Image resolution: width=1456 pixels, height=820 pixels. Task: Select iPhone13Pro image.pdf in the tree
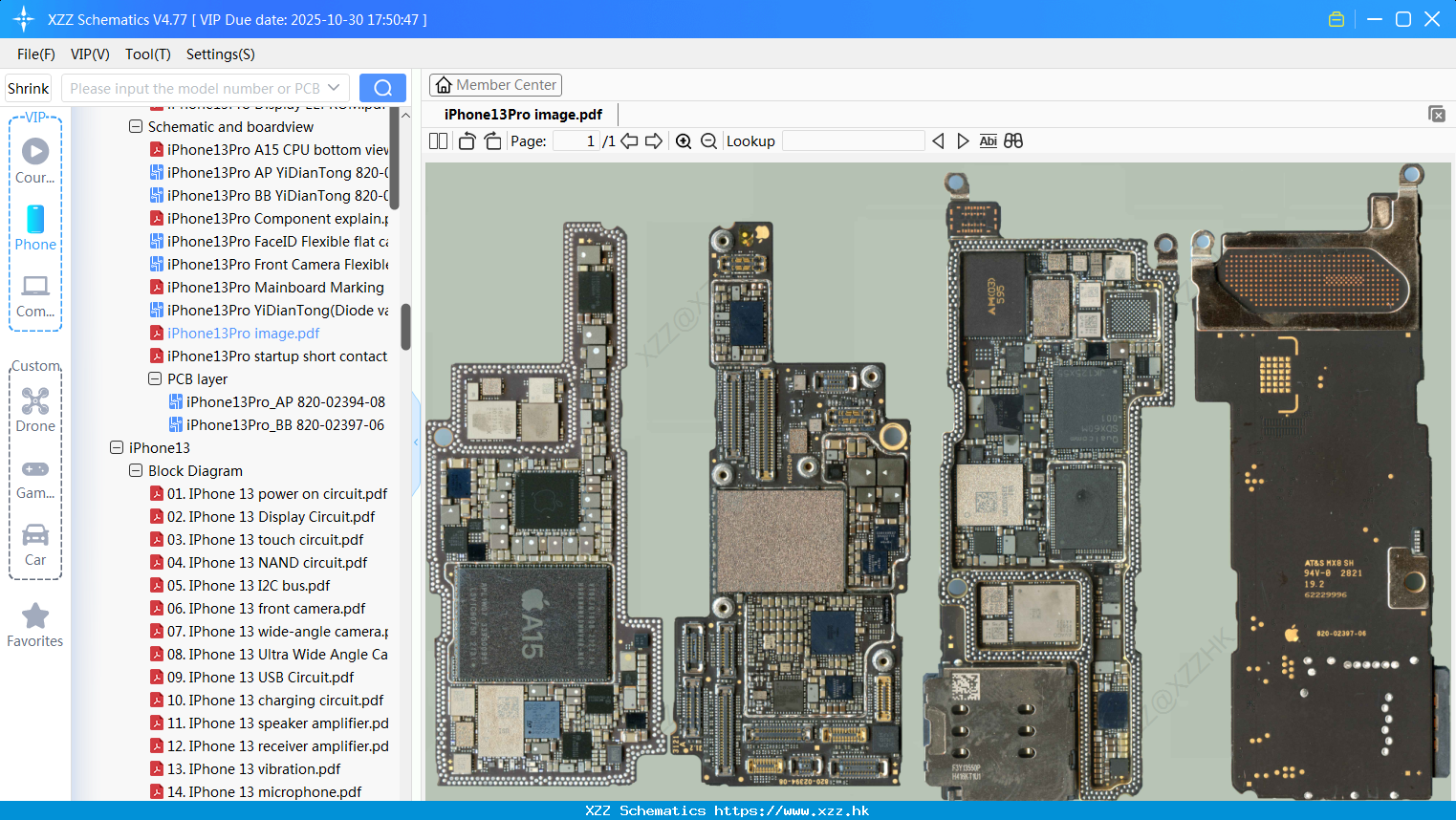[235, 334]
